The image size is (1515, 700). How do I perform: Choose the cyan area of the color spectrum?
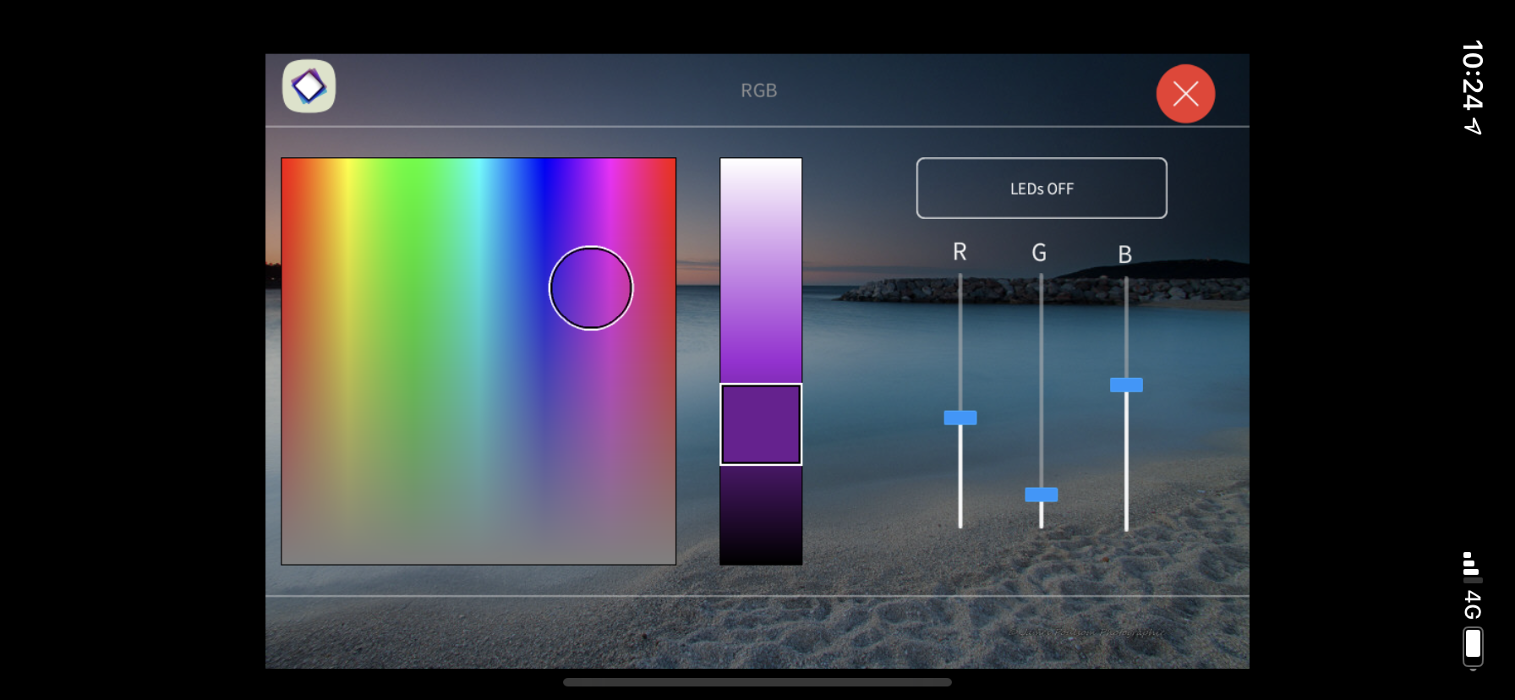coord(480,180)
